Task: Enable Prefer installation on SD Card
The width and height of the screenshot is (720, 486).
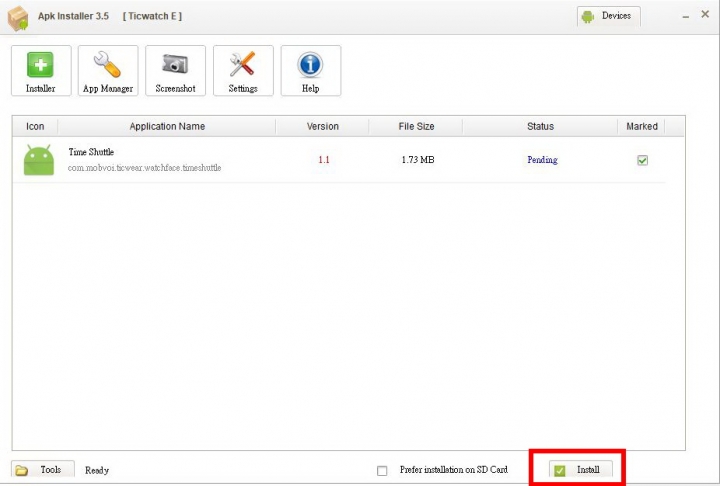Action: pyautogui.click(x=382, y=471)
